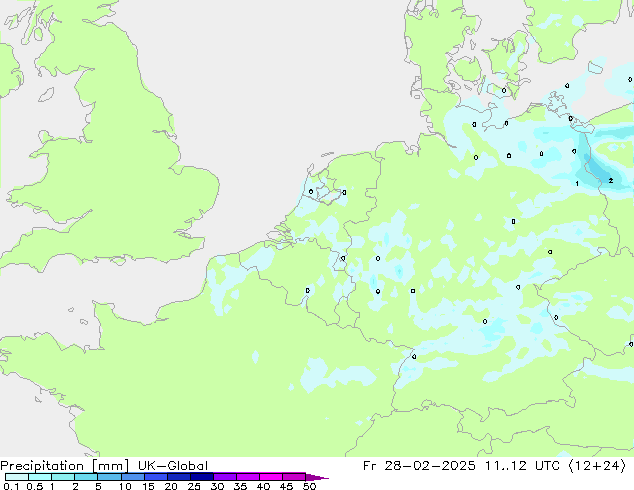The image size is (634, 490).
Task: Click the '[mm]' unit label
Action: [110, 466]
